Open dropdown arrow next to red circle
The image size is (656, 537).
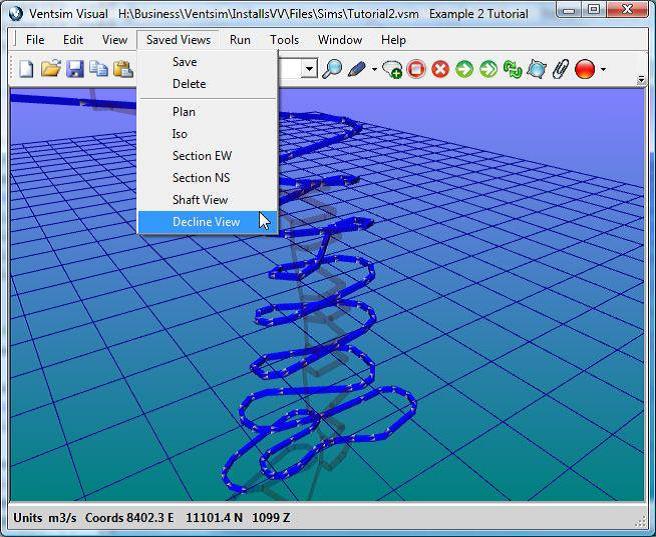[x=603, y=69]
